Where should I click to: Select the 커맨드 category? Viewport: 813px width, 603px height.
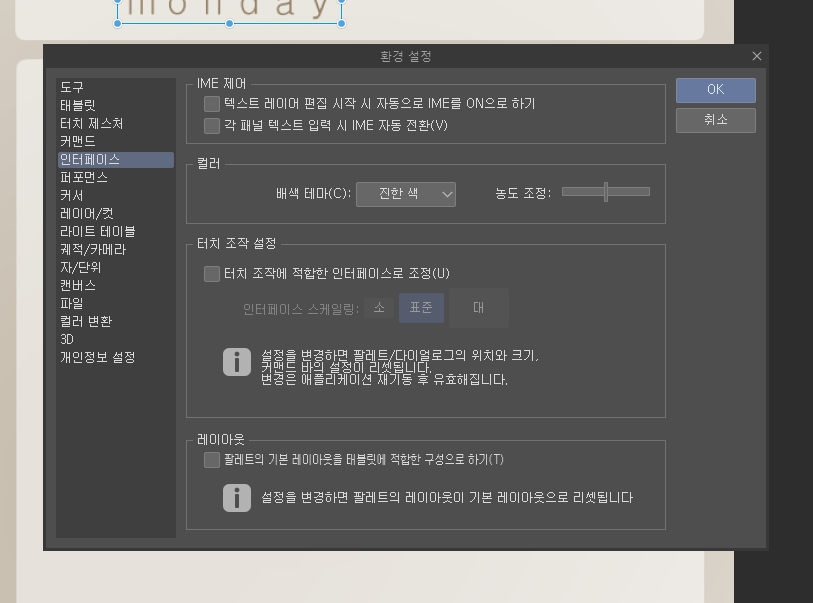[x=115, y=141]
